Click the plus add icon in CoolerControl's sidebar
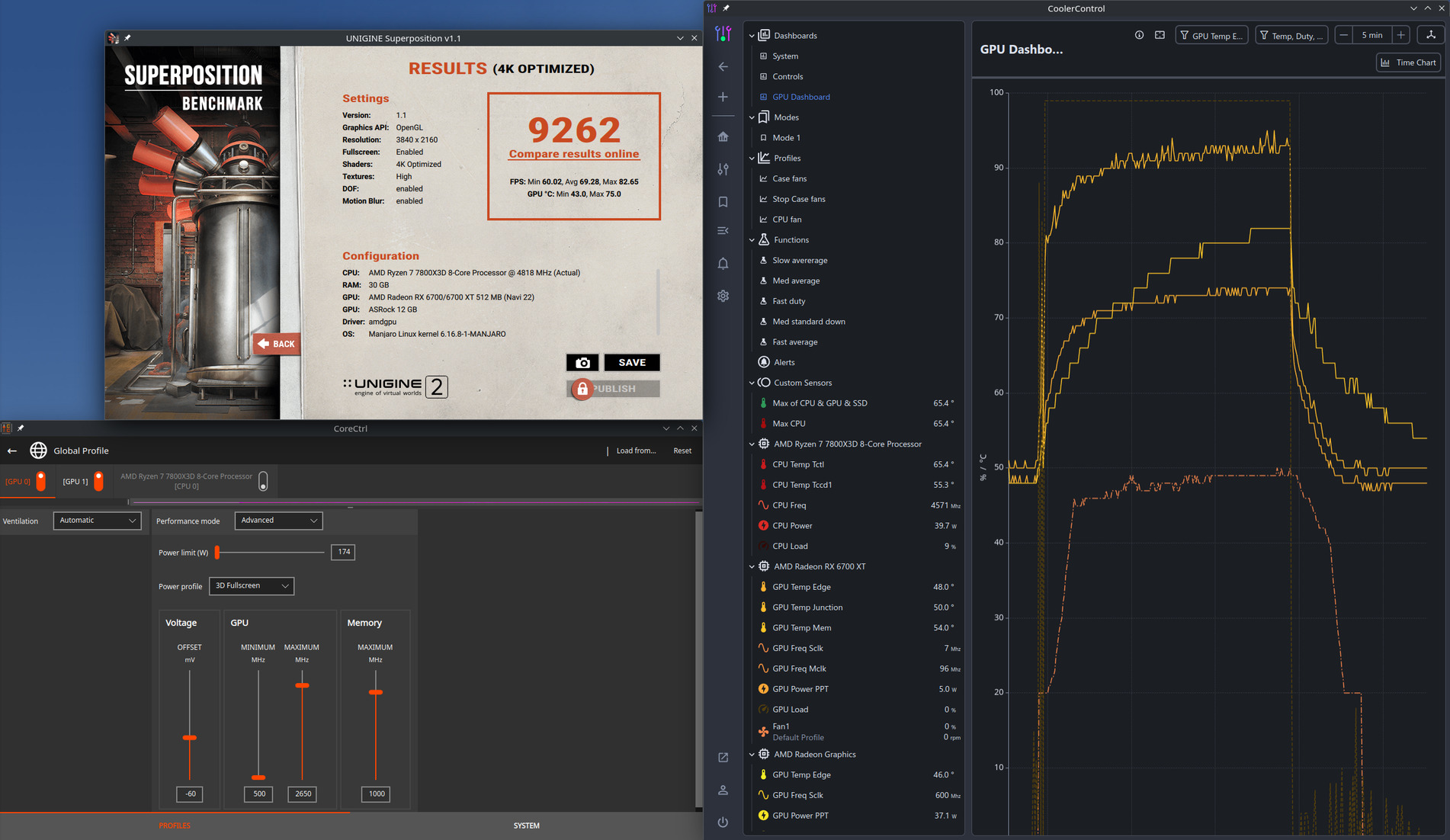This screenshot has height=840, width=1450. point(723,97)
